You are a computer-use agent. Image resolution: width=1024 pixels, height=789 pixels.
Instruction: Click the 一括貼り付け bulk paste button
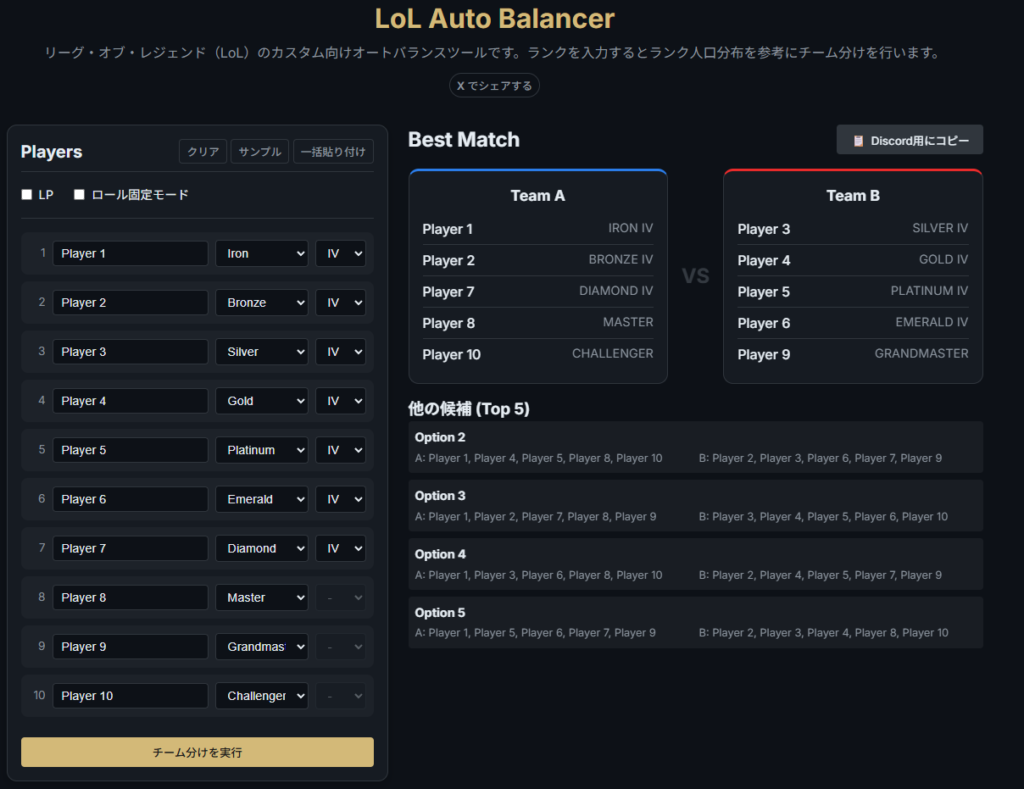334,152
